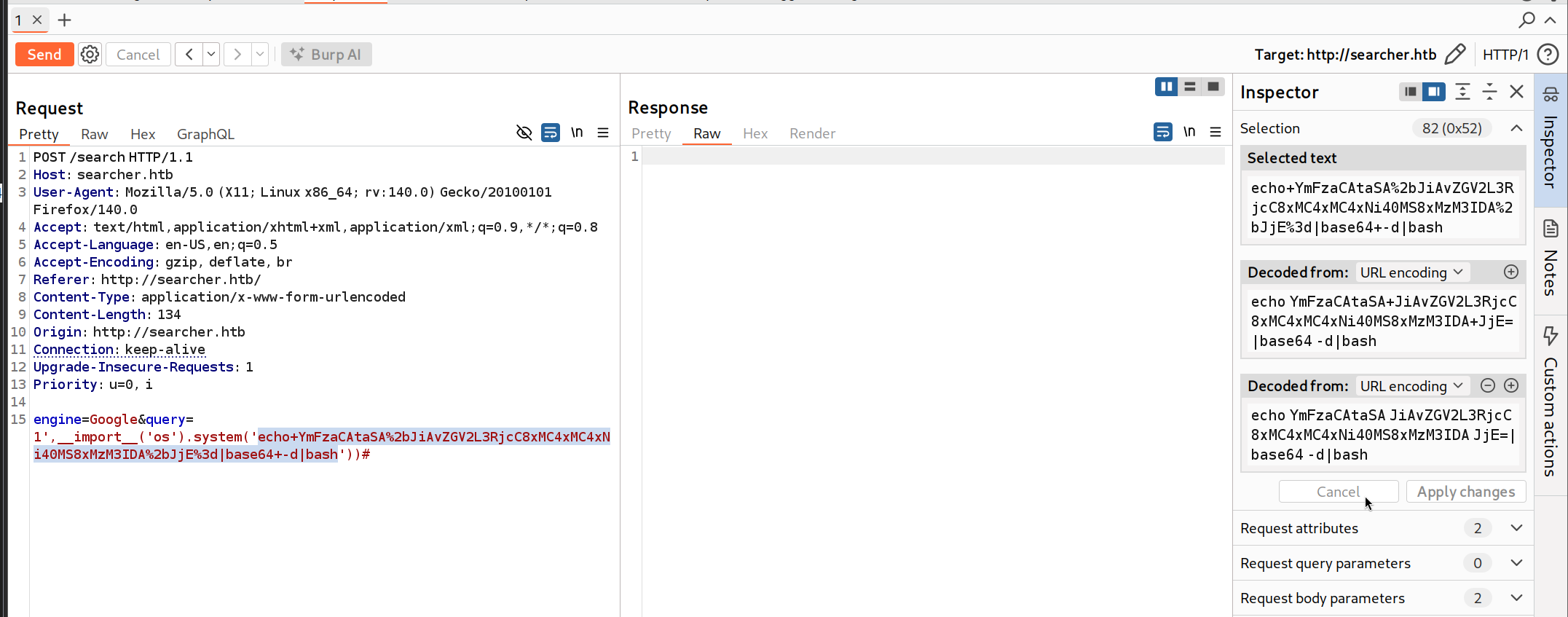Collapse the Selection section in Inspector
The height and width of the screenshot is (617, 1568).
[x=1516, y=128]
